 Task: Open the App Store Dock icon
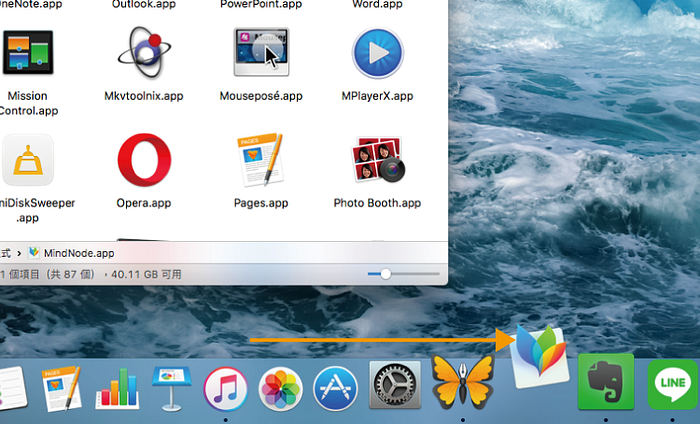click(x=335, y=389)
